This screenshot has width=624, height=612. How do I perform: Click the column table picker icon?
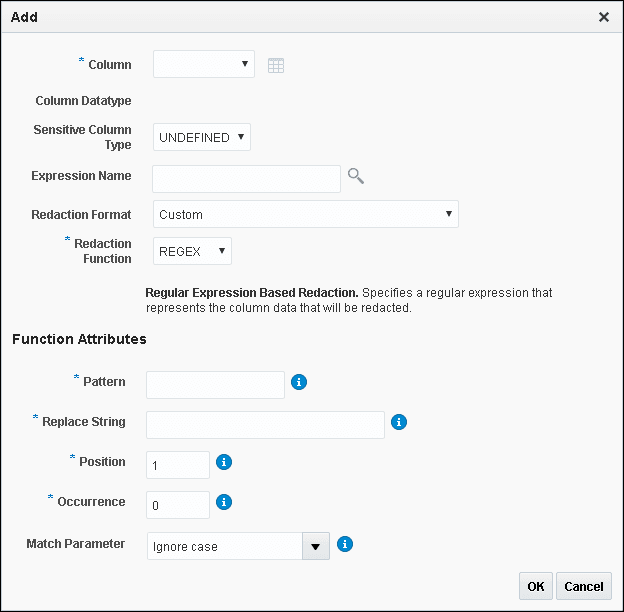[276, 65]
